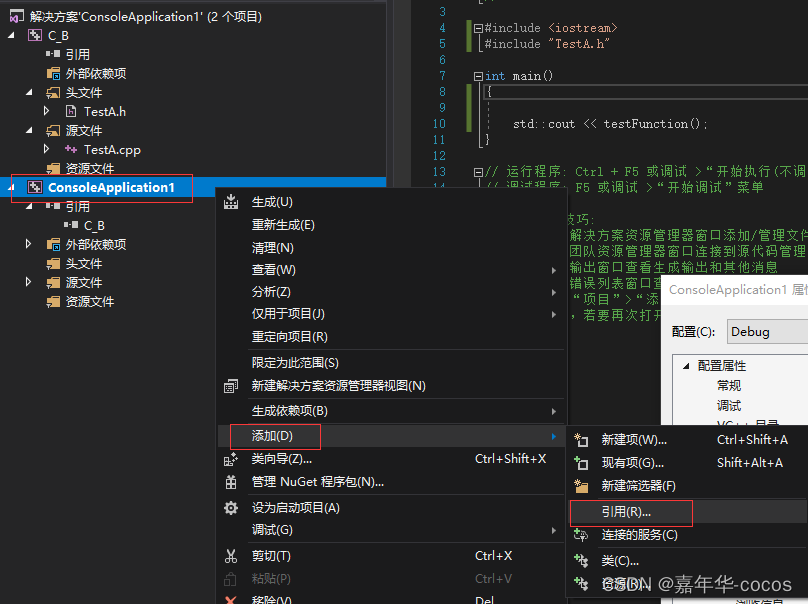This screenshot has width=808, height=604.
Task: Open the 查看(W) submenu
Action: 391,270
